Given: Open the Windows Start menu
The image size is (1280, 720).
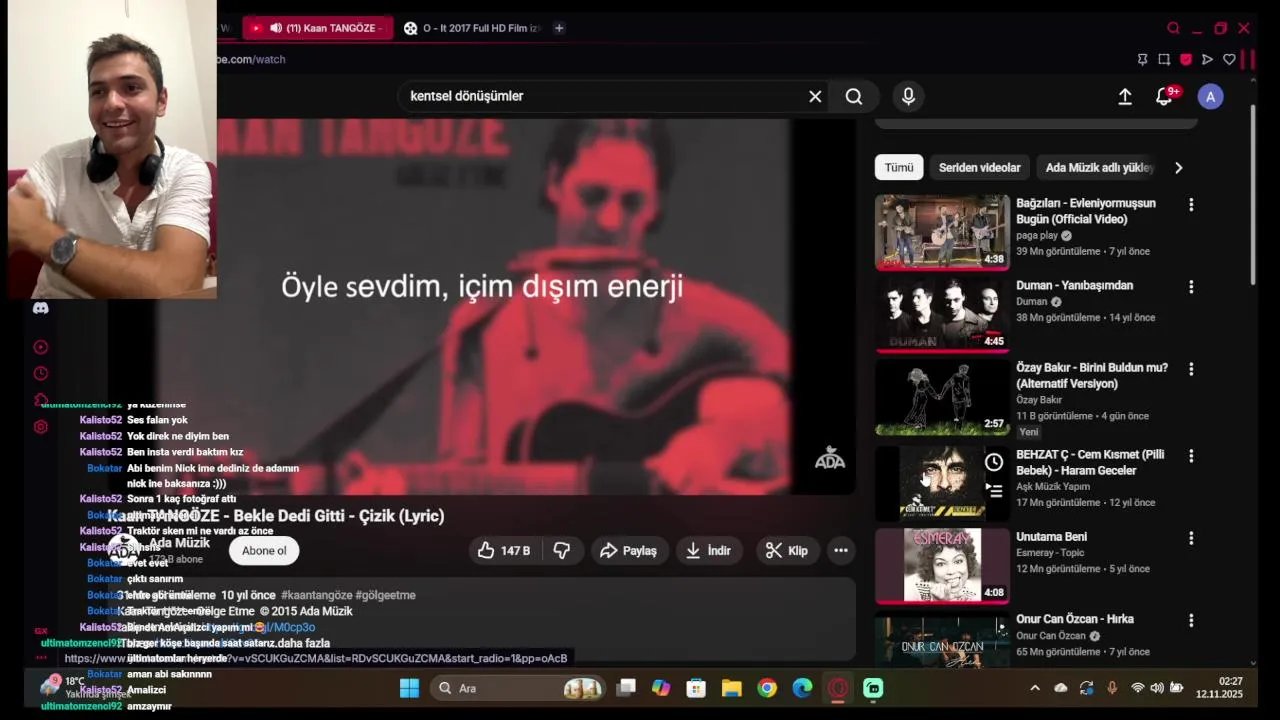Looking at the screenshot, I should click(x=409, y=688).
